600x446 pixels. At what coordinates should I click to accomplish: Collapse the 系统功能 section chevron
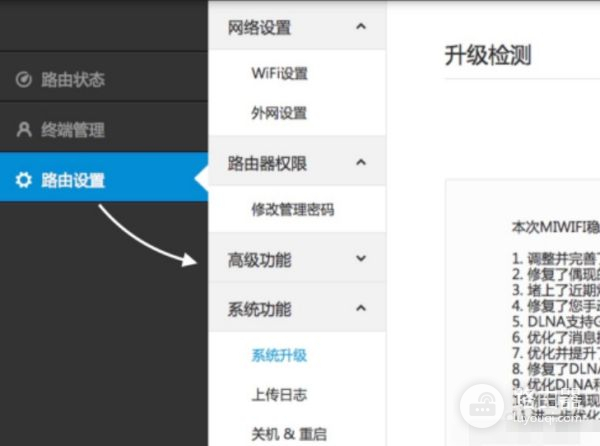pyautogui.click(x=361, y=308)
